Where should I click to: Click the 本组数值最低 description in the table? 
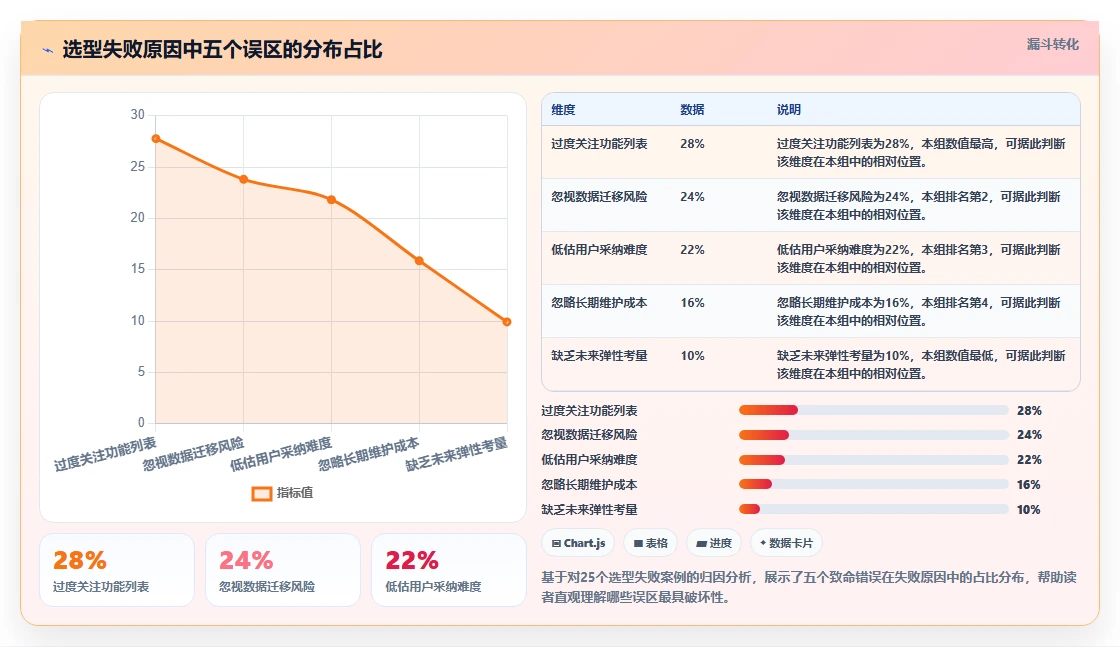point(921,364)
